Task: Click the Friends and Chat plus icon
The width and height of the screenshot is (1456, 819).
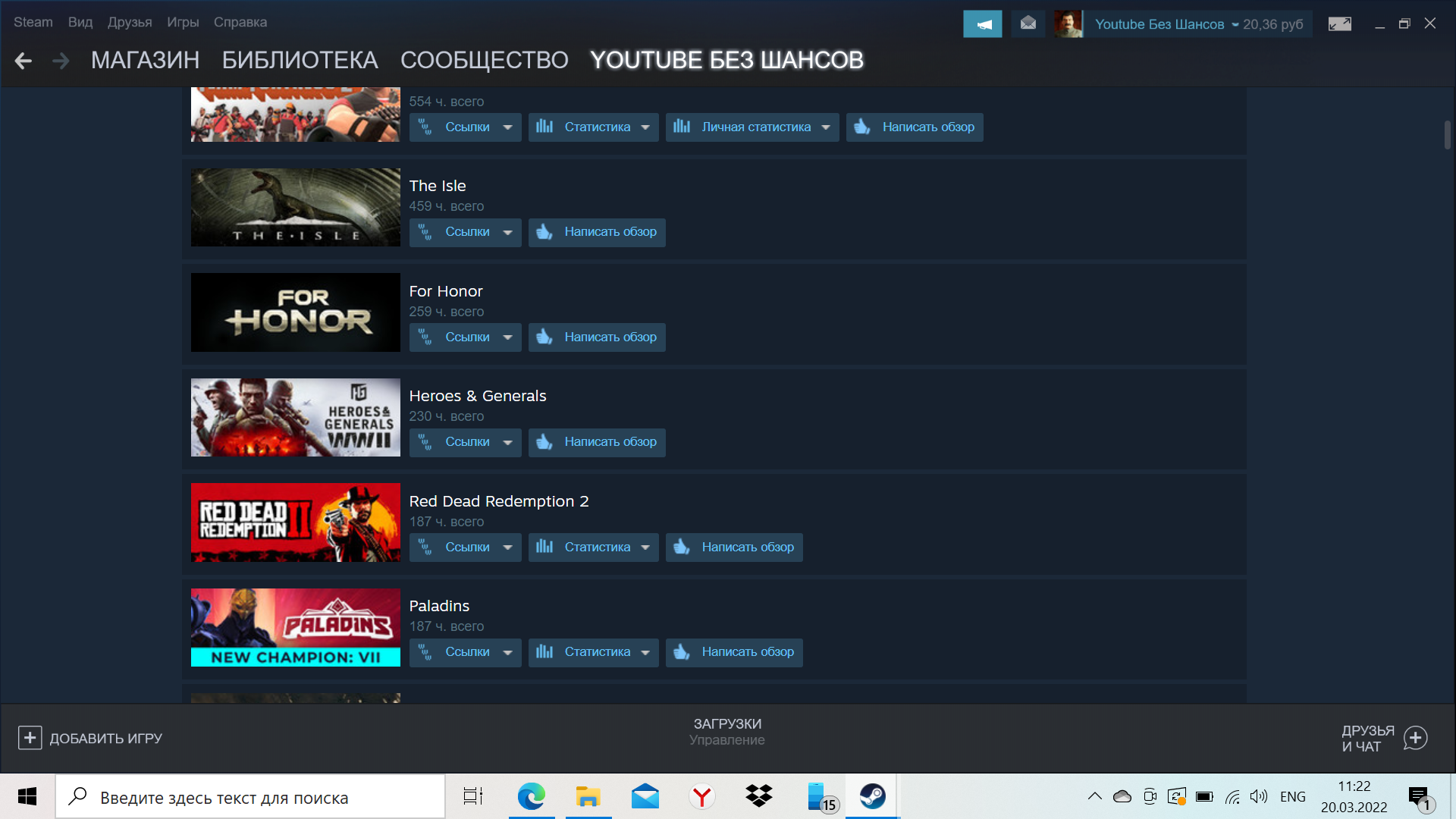Action: point(1415,738)
